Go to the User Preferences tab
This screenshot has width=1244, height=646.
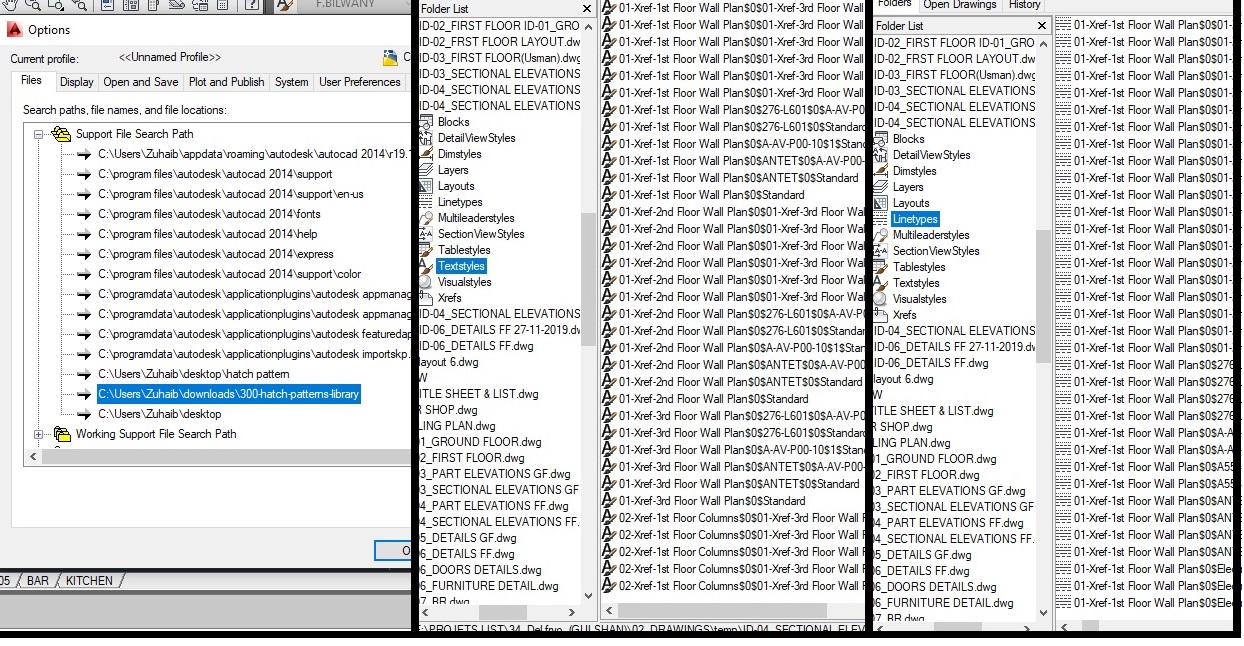359,82
